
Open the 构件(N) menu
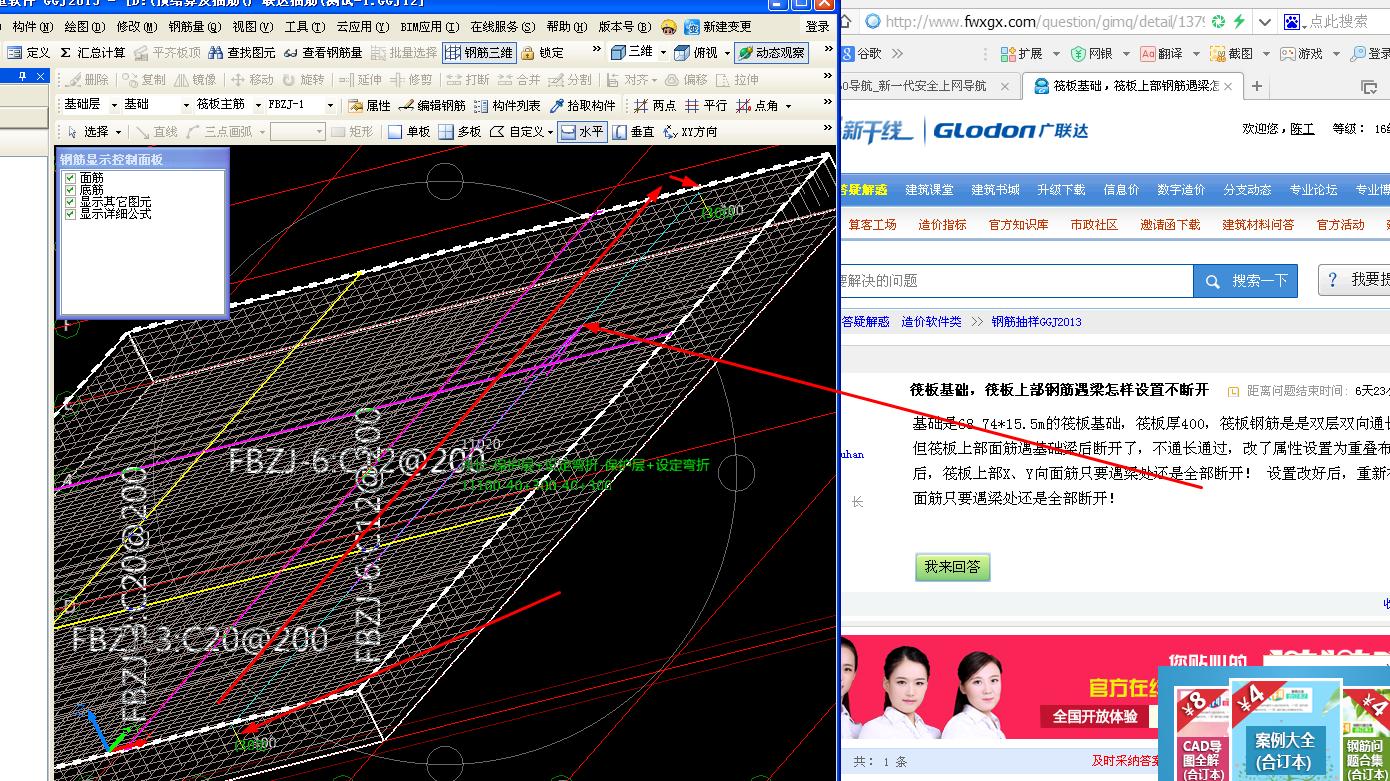pyautogui.click(x=32, y=27)
